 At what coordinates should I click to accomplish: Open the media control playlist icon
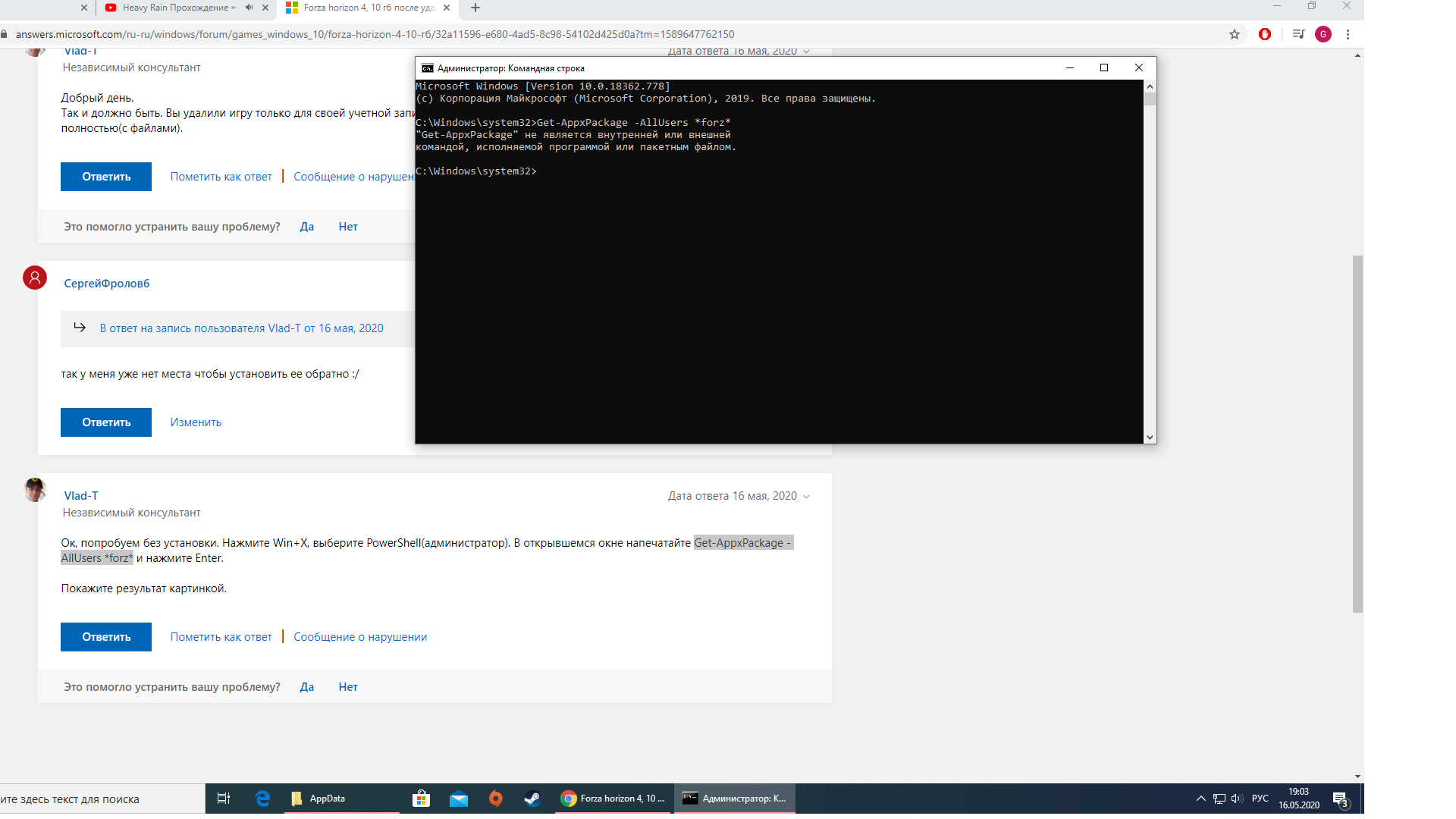(1298, 34)
